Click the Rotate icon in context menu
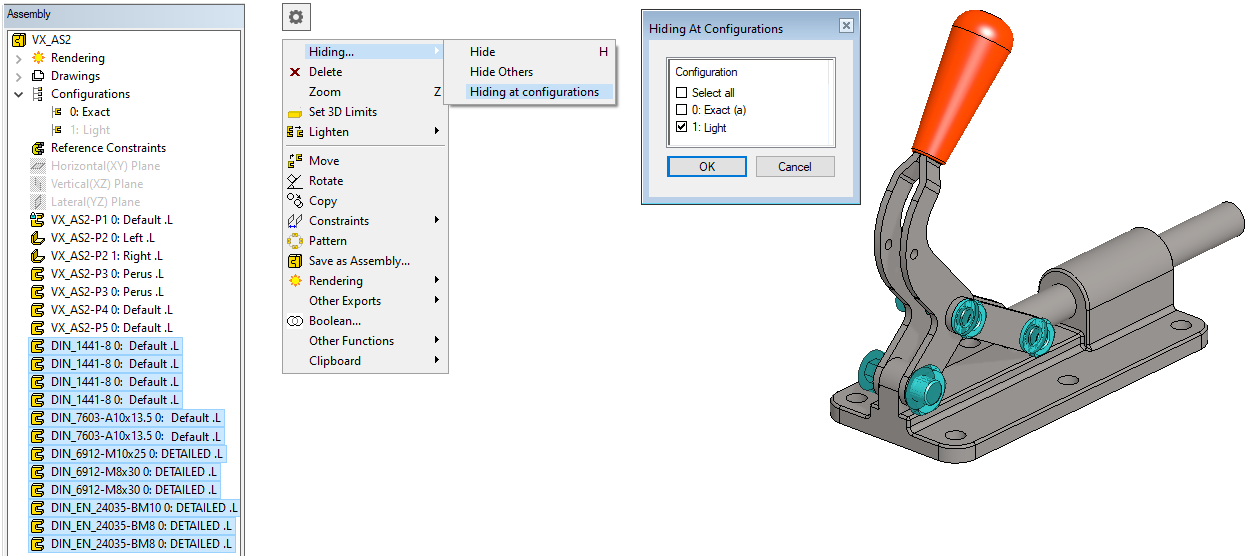1249x556 pixels. [295, 181]
